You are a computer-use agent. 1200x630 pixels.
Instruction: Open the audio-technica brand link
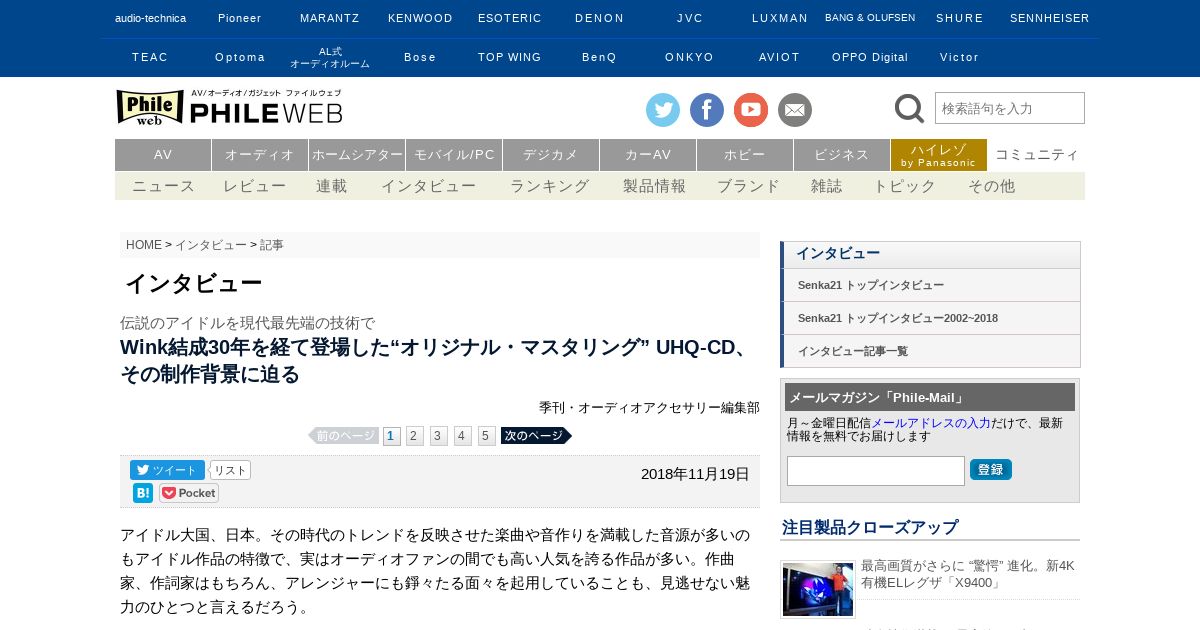[x=150, y=18]
